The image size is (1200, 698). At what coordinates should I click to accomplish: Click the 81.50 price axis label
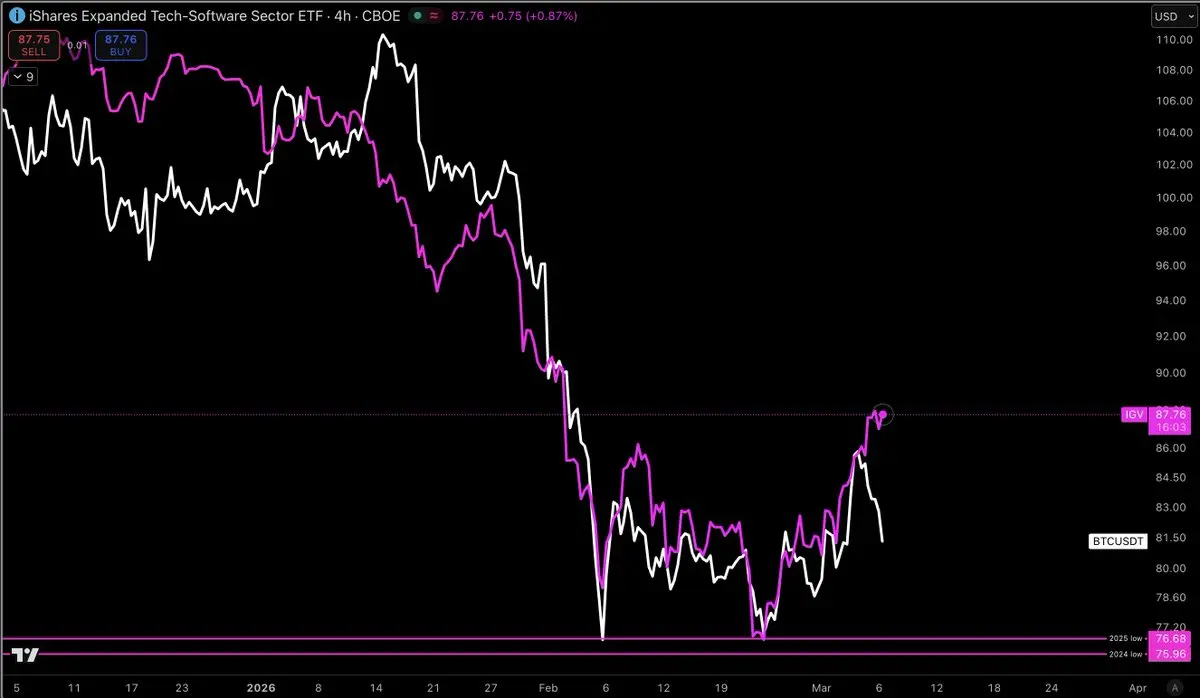[1171, 537]
